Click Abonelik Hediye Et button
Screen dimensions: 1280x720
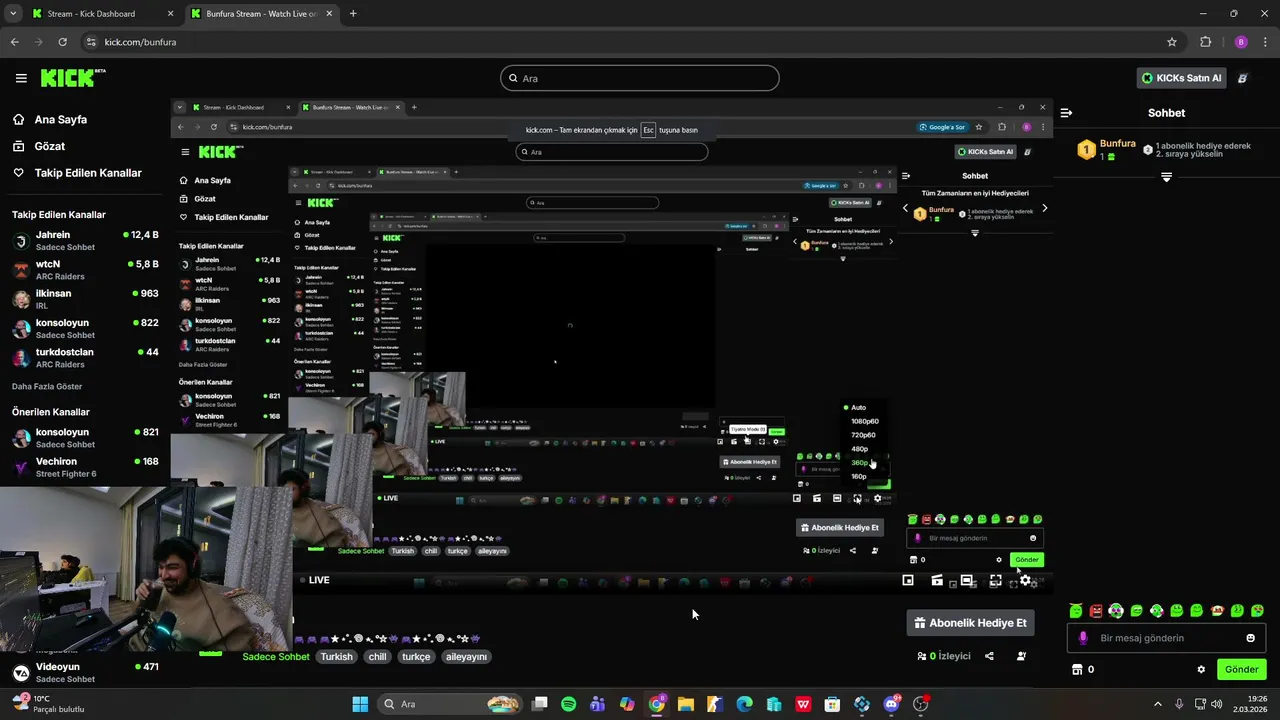(x=970, y=623)
